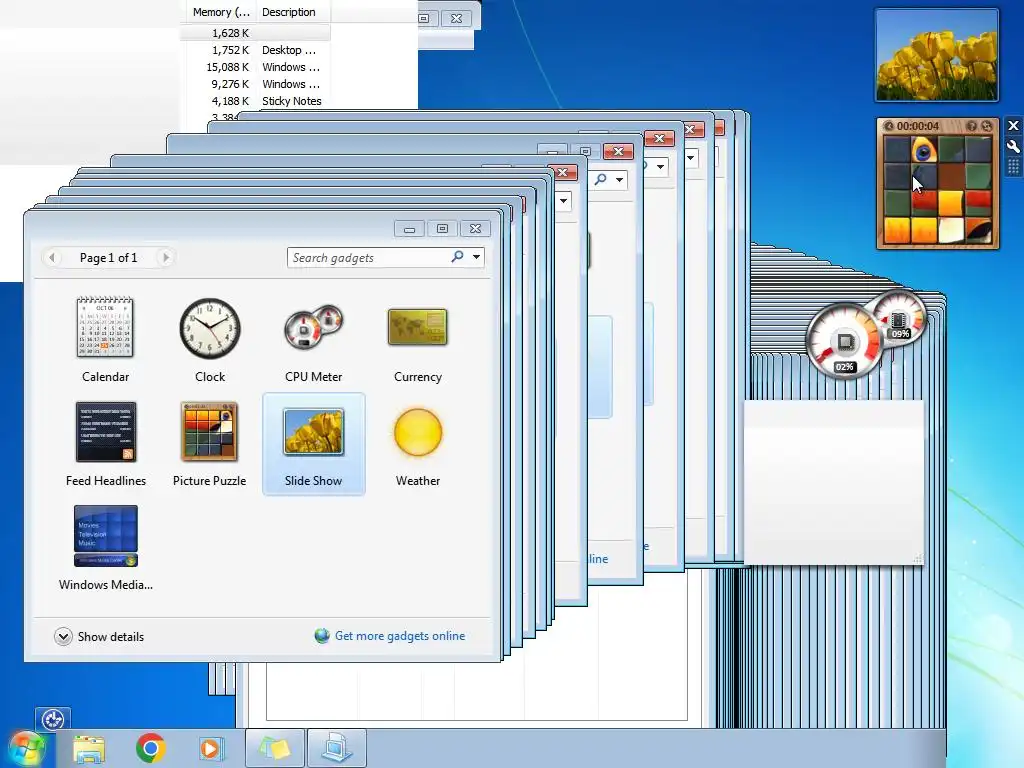Select the Sticky Notes process row

(255, 101)
